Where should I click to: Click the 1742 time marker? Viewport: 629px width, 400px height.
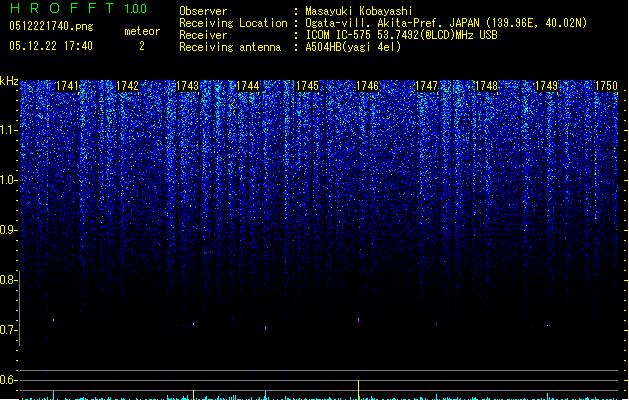click(x=127, y=86)
